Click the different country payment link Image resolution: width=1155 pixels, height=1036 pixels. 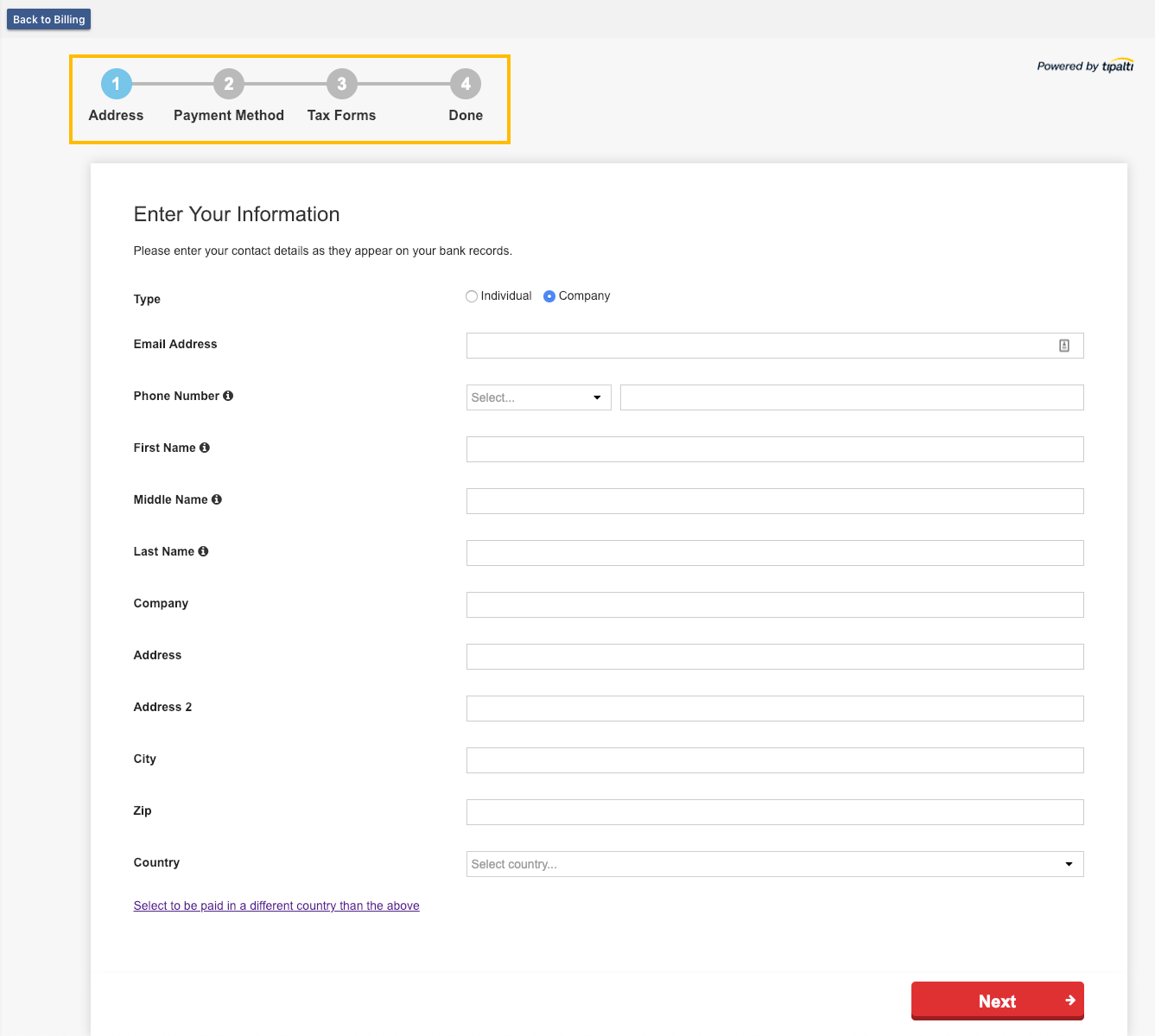coord(276,906)
